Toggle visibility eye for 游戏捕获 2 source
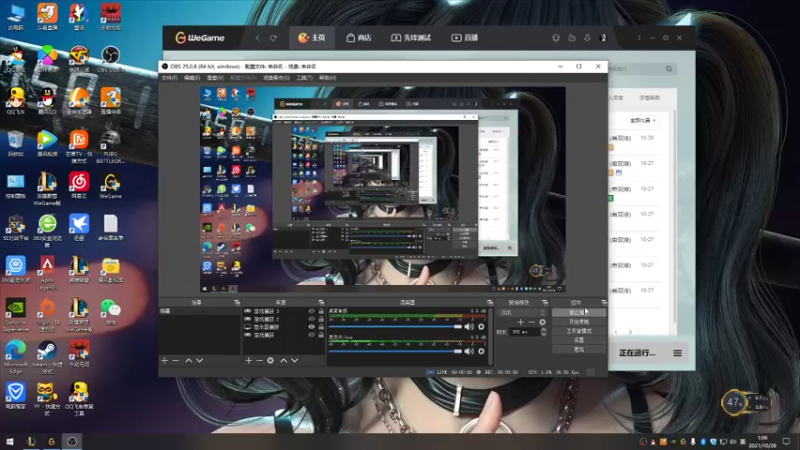This screenshot has height=450, width=800. (311, 319)
